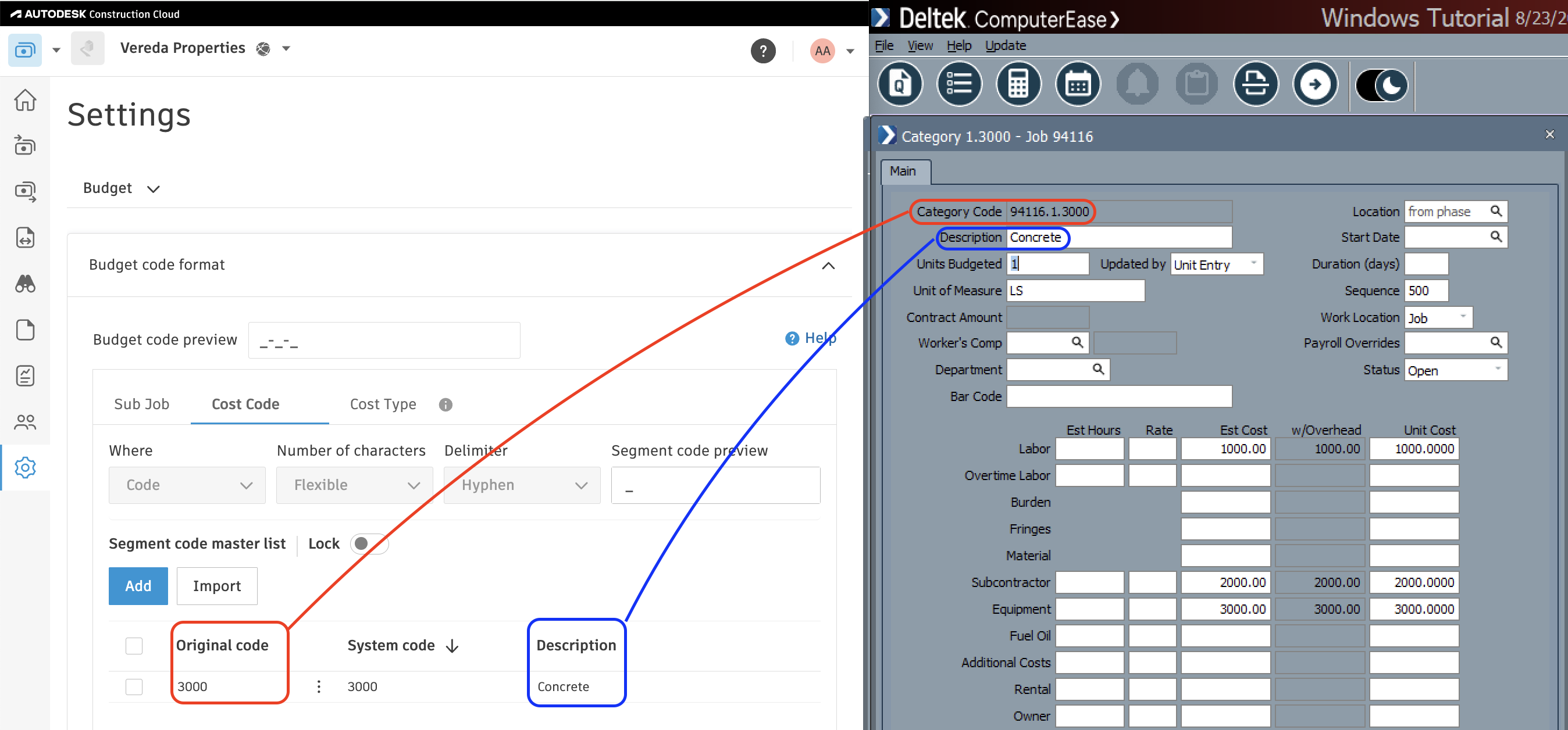Click the Department lookup magnifier

[1098, 369]
